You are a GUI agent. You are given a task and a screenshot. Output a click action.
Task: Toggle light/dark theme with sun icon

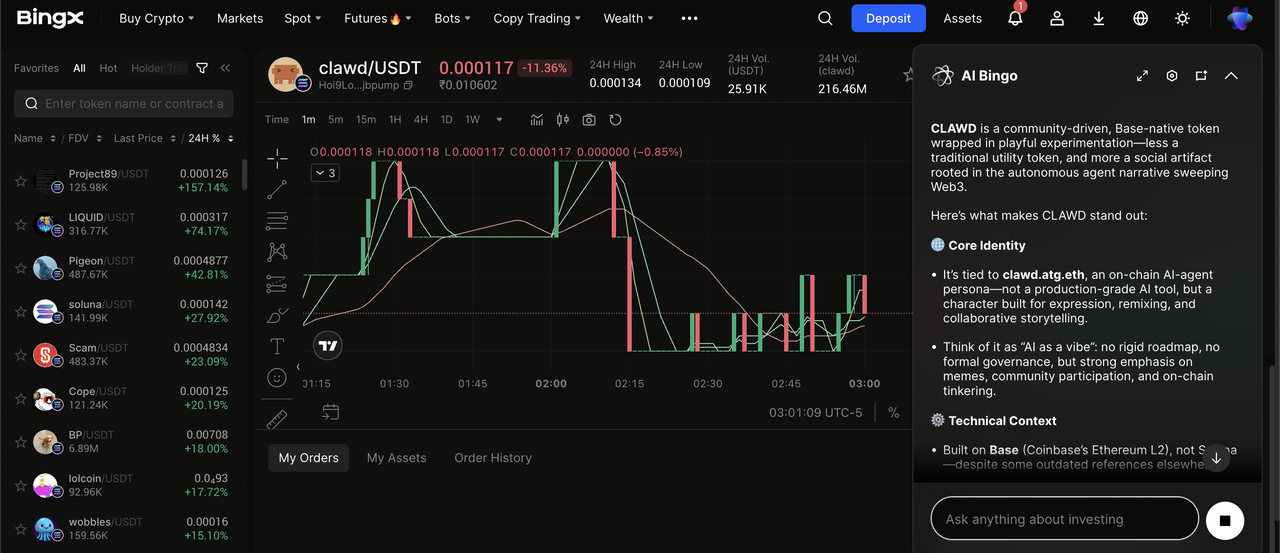[1183, 18]
